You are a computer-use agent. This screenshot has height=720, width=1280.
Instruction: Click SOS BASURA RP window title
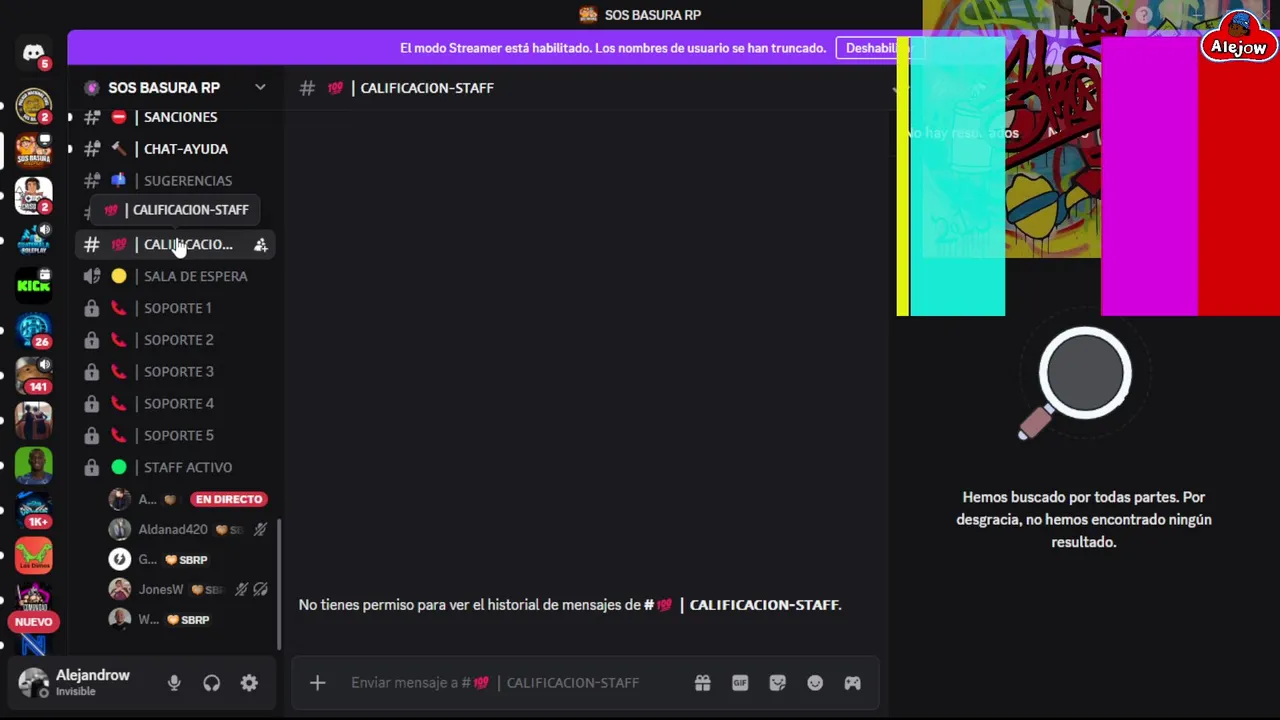tap(653, 15)
